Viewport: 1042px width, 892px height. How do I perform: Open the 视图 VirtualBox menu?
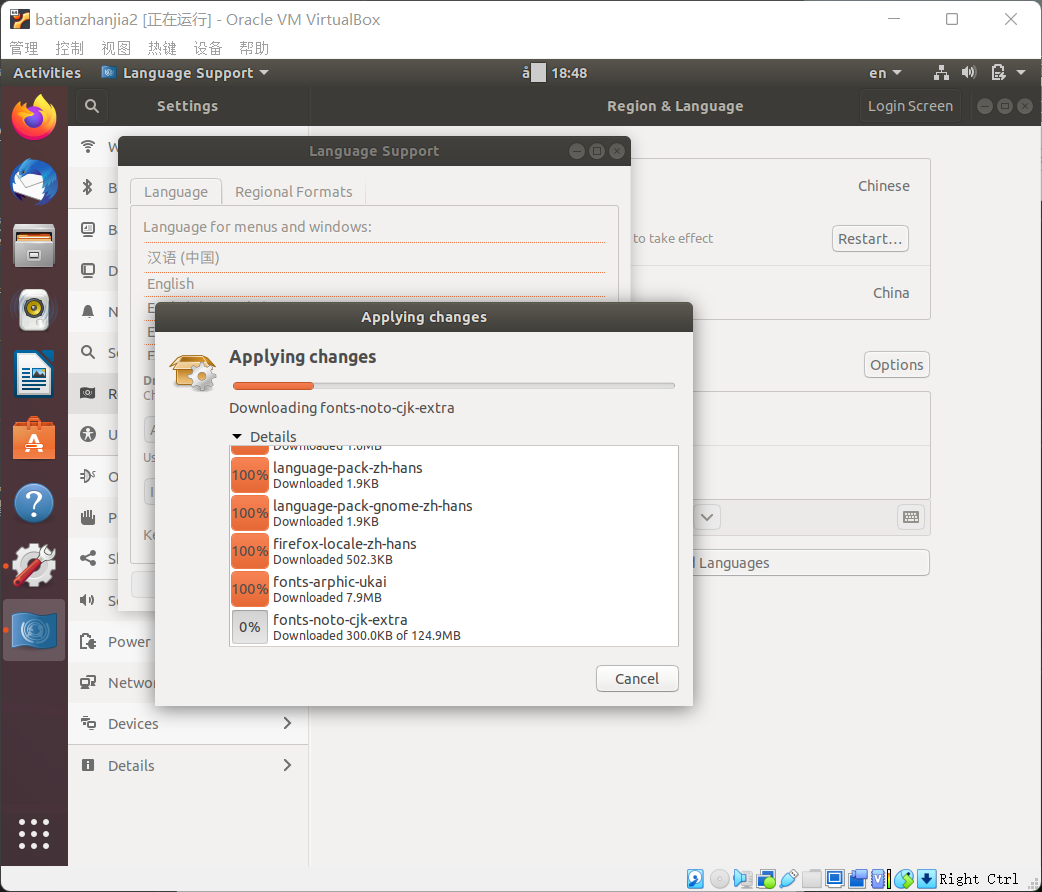(x=116, y=48)
